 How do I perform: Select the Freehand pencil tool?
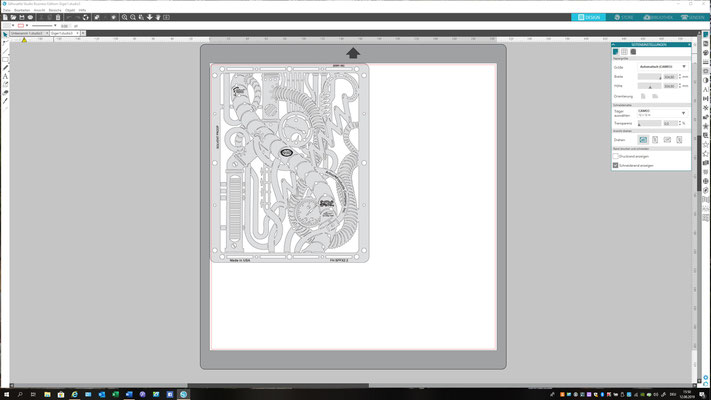tap(5, 68)
